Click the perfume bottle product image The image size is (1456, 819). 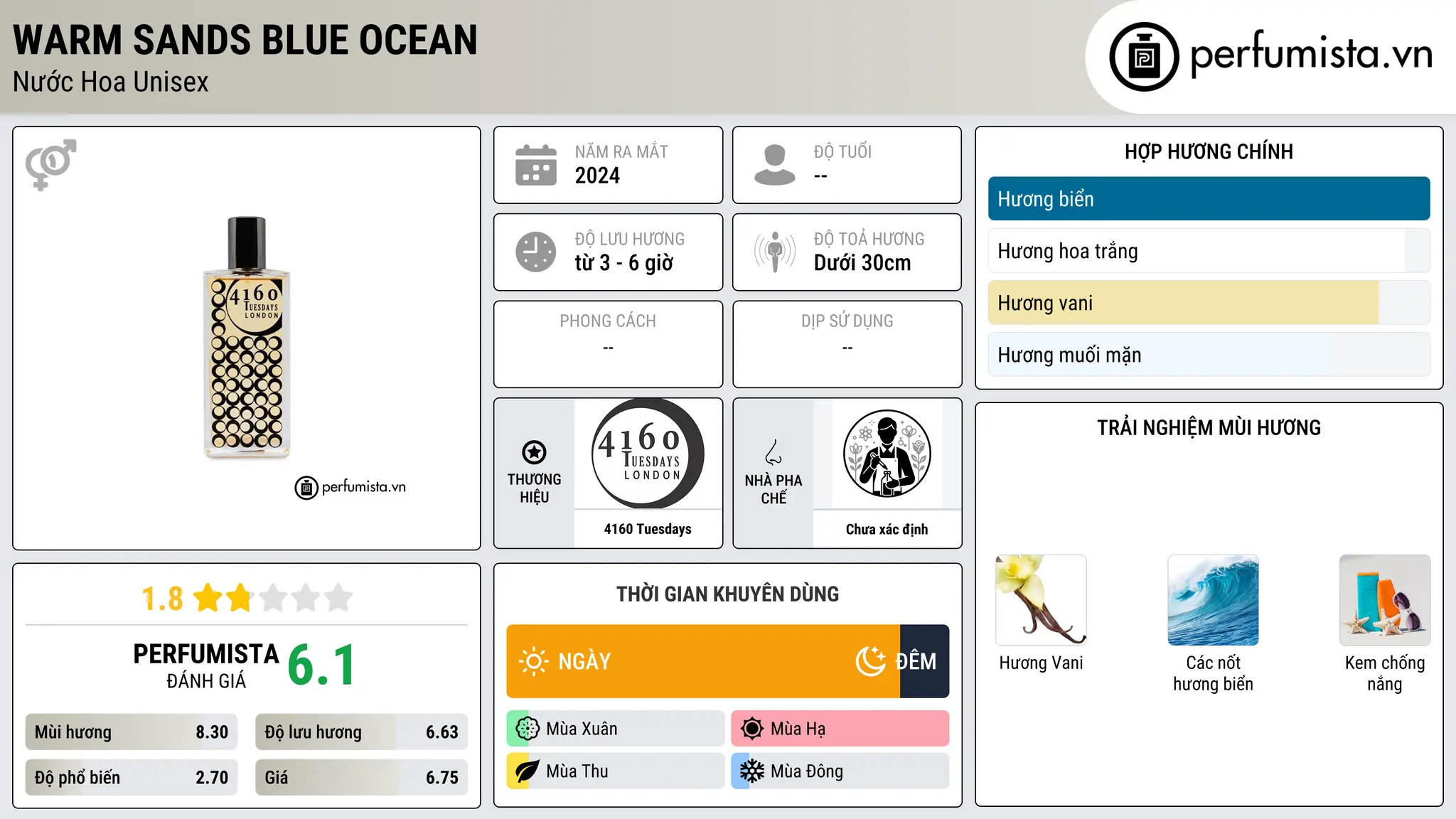tap(247, 336)
